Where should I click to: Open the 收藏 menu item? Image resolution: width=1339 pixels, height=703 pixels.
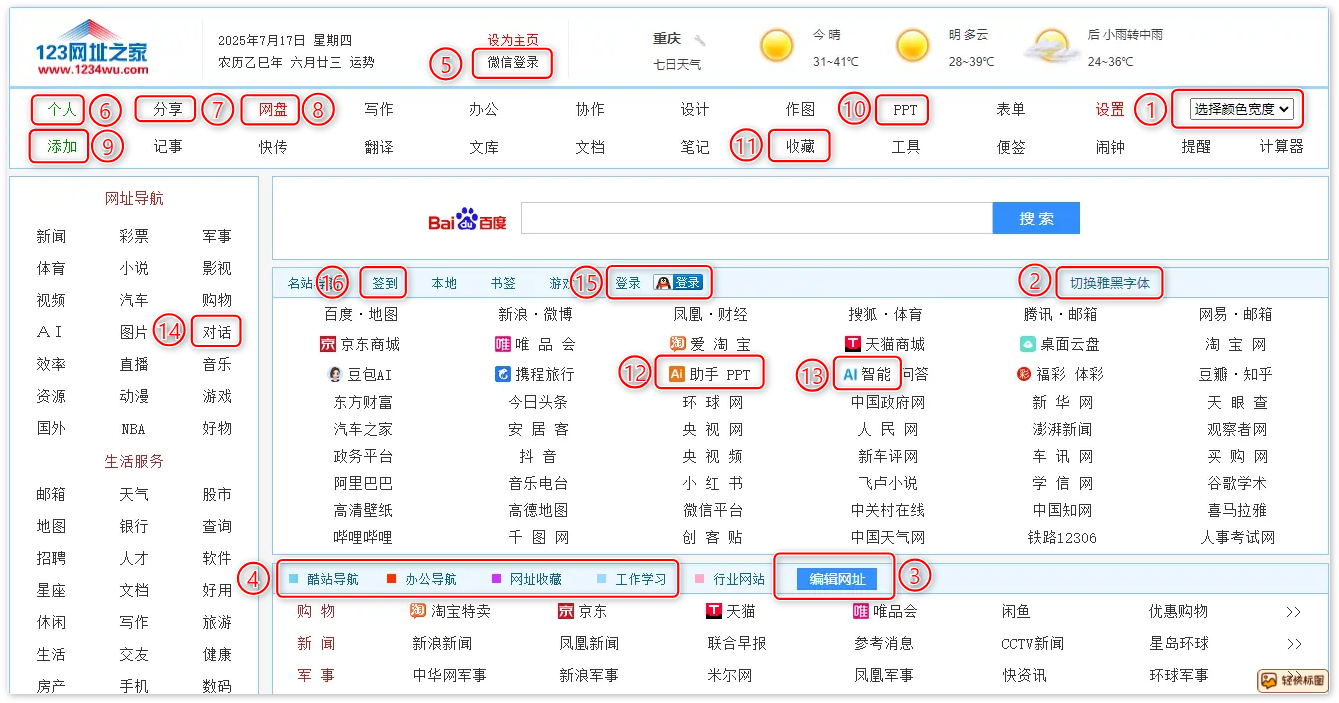800,146
